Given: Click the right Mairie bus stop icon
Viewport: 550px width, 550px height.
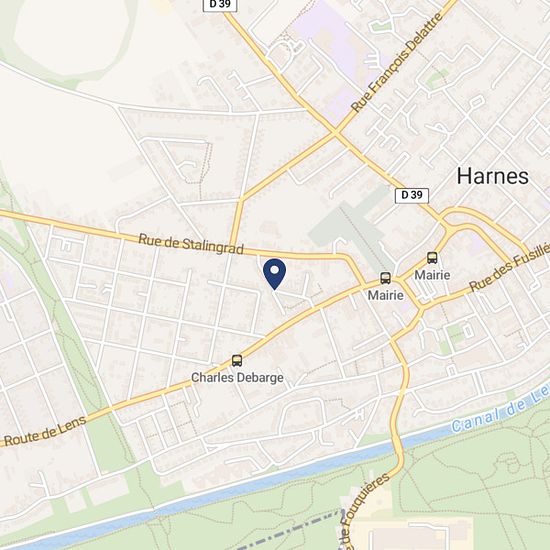Looking at the screenshot, I should pos(432,258).
